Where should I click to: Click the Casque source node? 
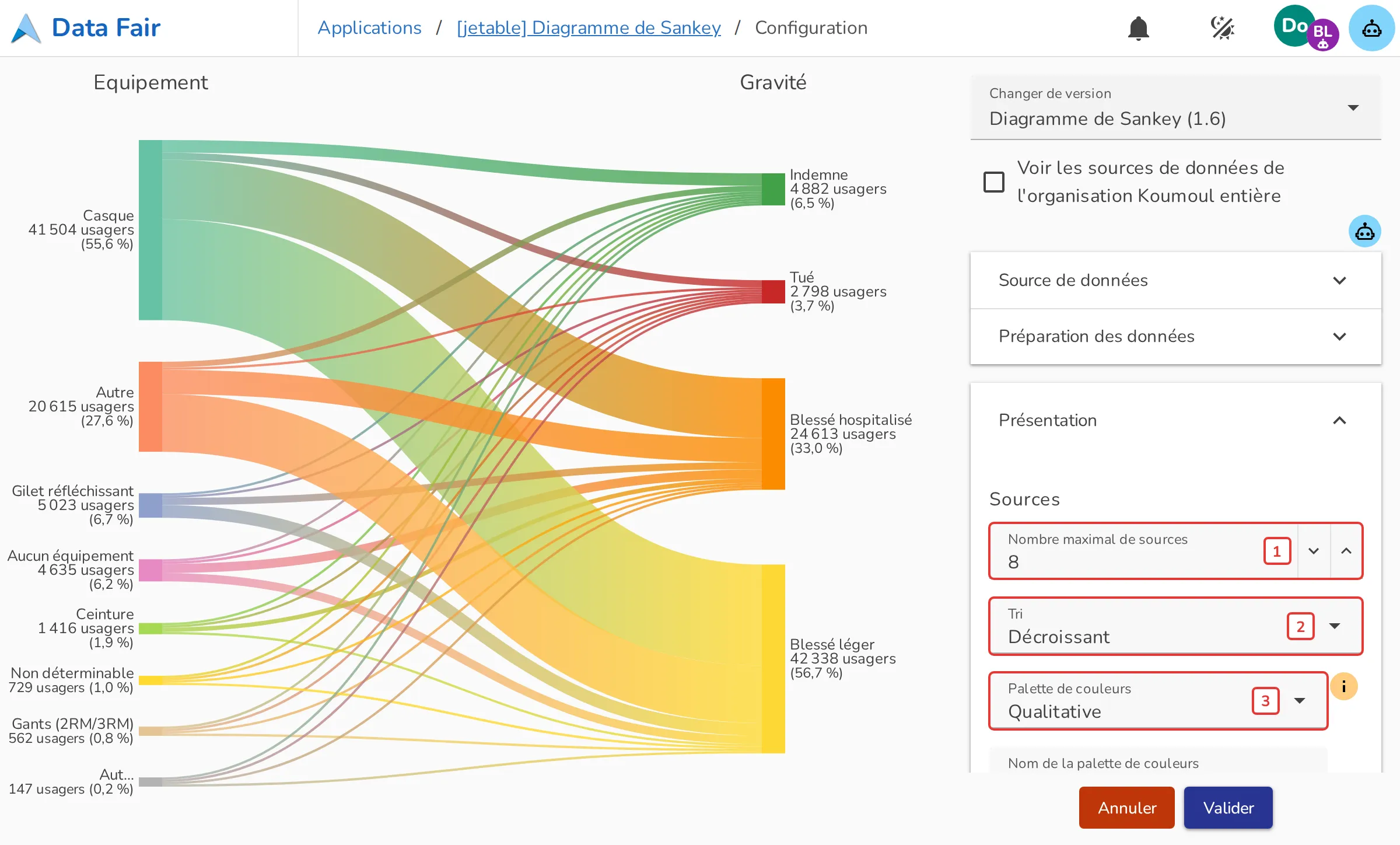(150, 230)
